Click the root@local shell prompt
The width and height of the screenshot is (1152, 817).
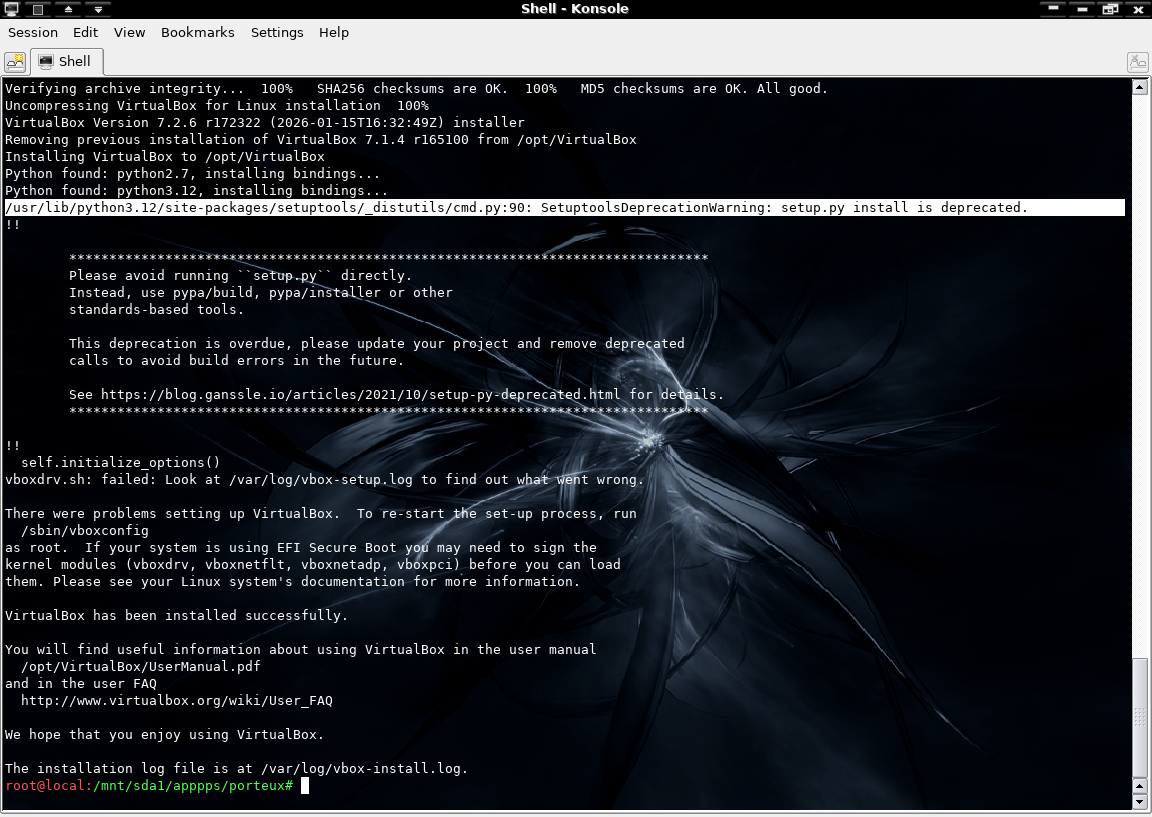pos(149,786)
